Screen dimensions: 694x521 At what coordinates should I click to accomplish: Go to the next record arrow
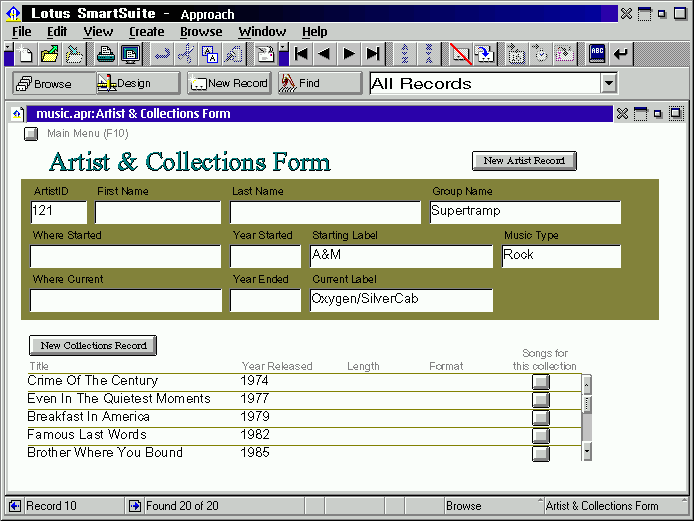pos(349,54)
